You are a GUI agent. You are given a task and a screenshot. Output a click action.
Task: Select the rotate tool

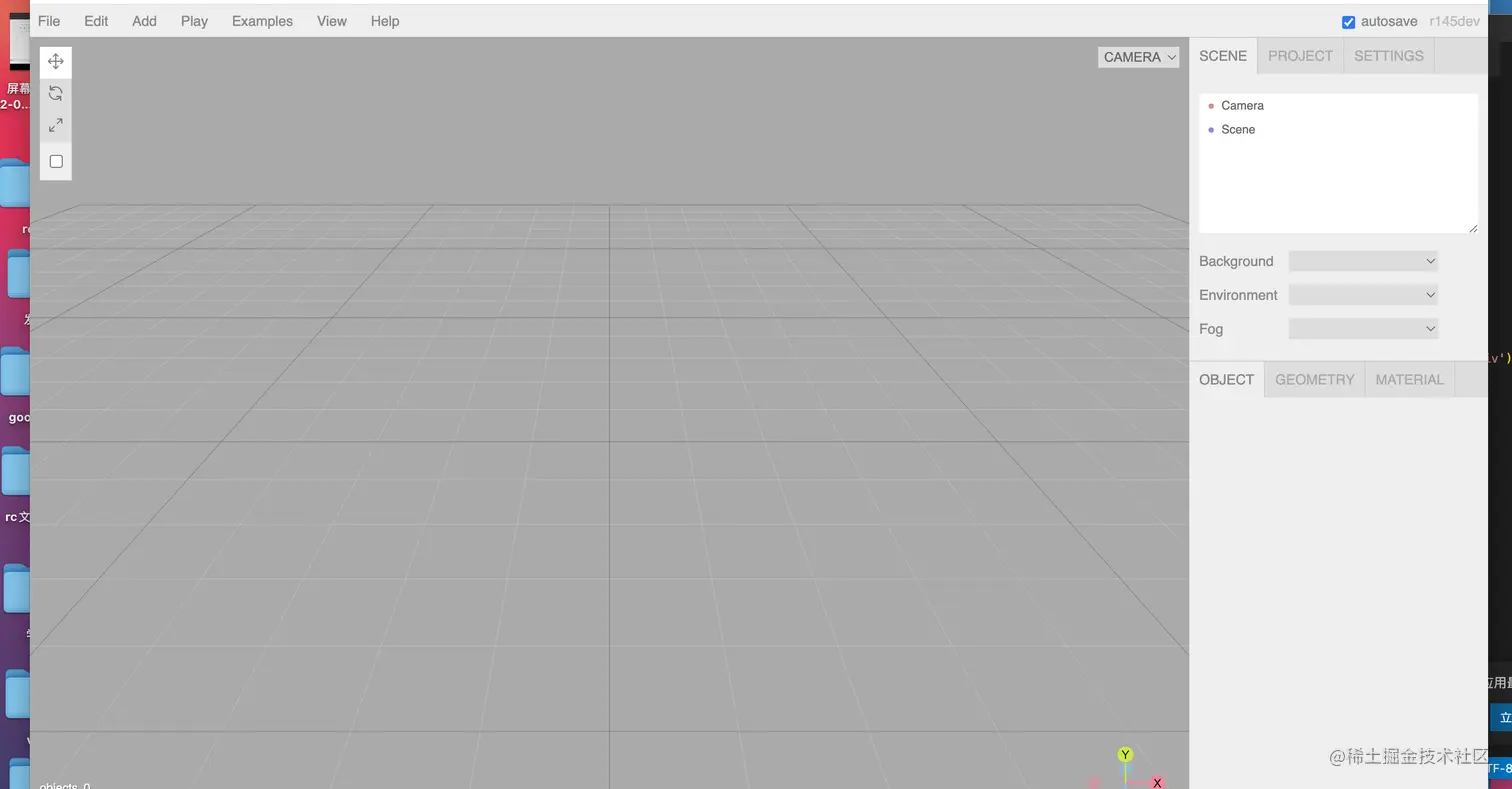[56, 93]
